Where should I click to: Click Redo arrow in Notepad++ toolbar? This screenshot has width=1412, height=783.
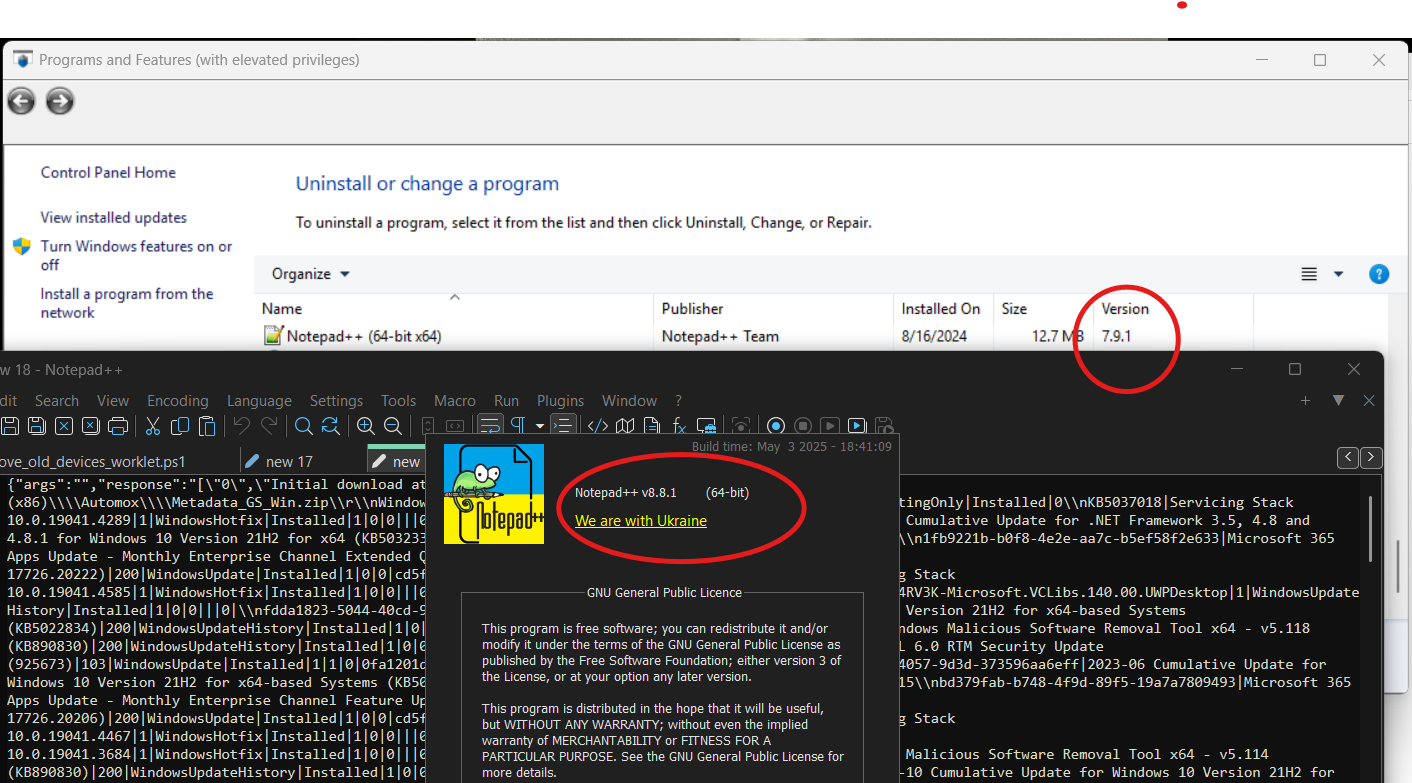[269, 425]
